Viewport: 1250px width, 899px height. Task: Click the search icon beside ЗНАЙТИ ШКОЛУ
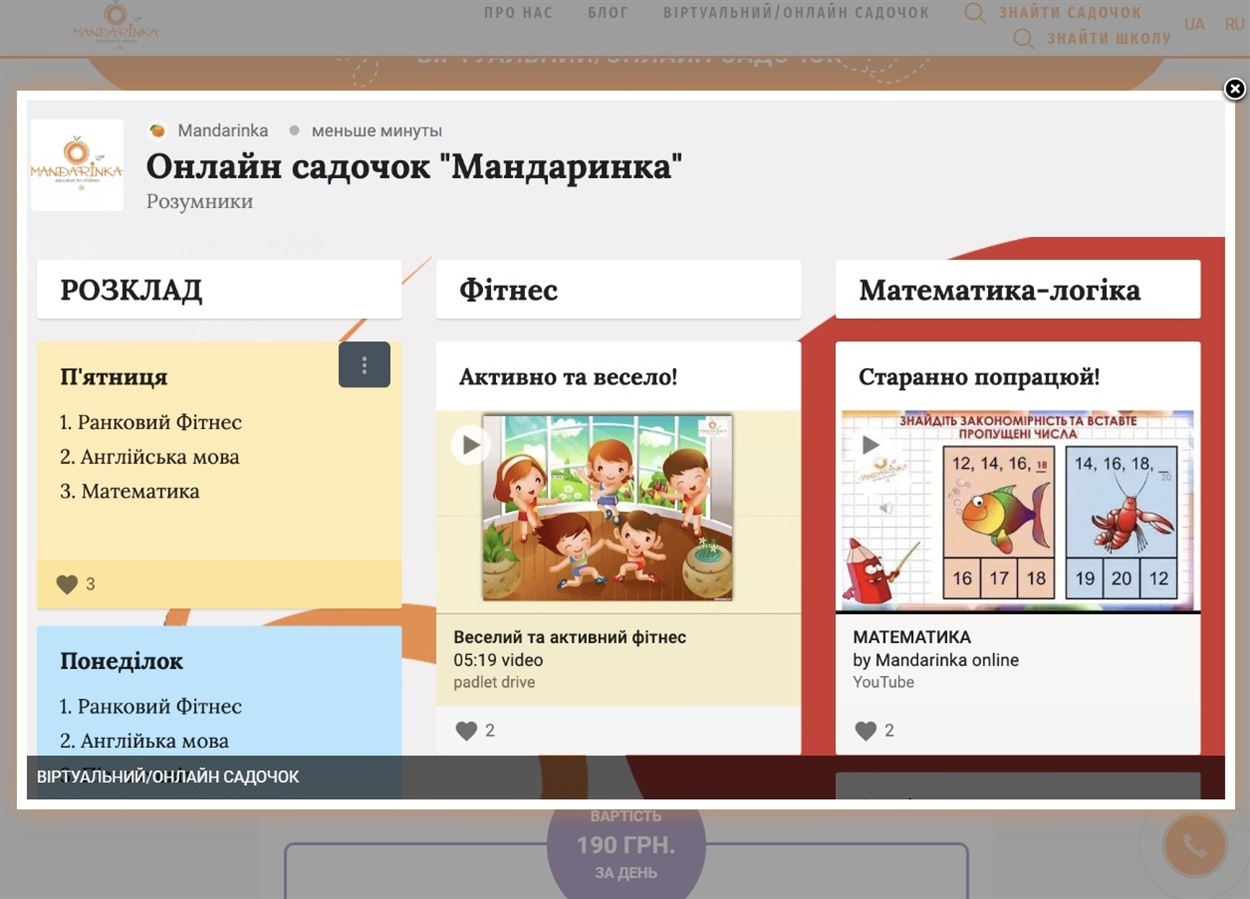(x=1023, y=38)
